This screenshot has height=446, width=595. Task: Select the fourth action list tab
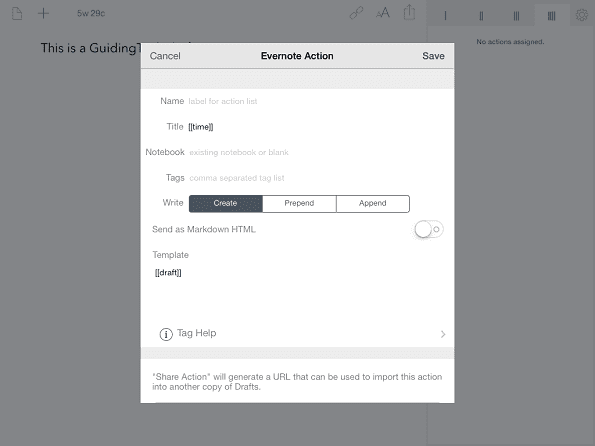tap(552, 16)
